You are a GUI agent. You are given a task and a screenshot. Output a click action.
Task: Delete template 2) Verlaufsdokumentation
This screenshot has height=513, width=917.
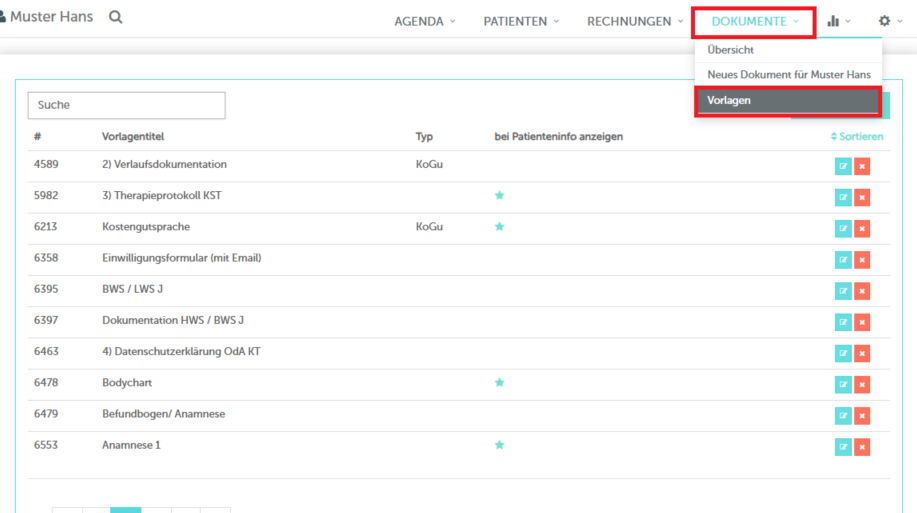click(x=862, y=166)
